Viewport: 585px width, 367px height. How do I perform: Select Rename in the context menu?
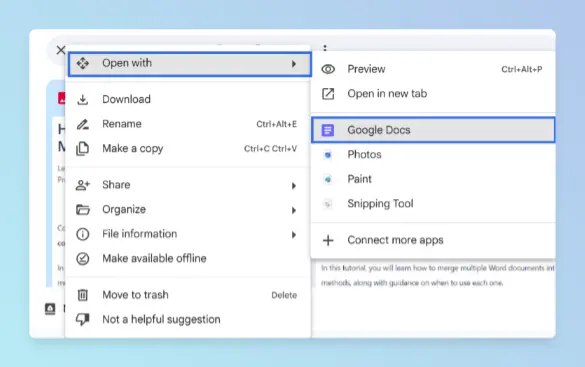coord(188,124)
